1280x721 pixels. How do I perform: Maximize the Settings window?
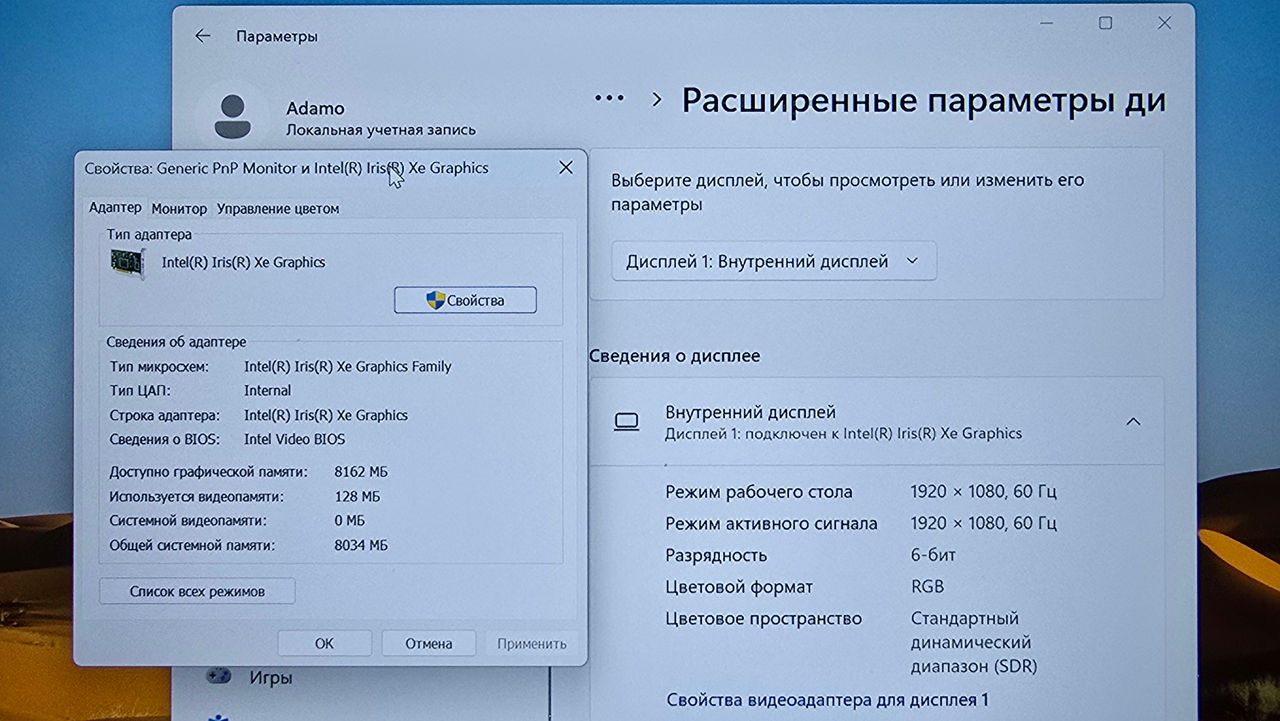click(x=1105, y=23)
